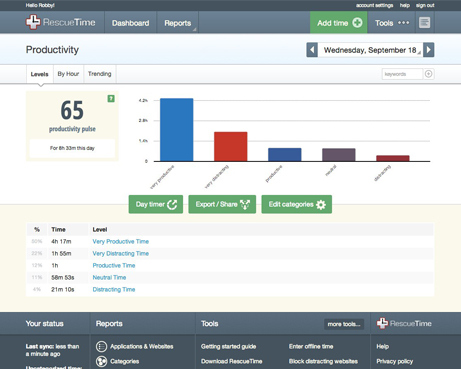Screen dimensions: 461x369
Task: Open Distracting Time link
Action: 114,289
